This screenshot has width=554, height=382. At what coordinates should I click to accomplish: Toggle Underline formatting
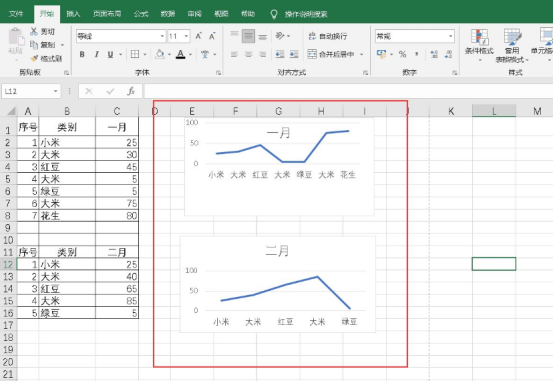pos(110,54)
